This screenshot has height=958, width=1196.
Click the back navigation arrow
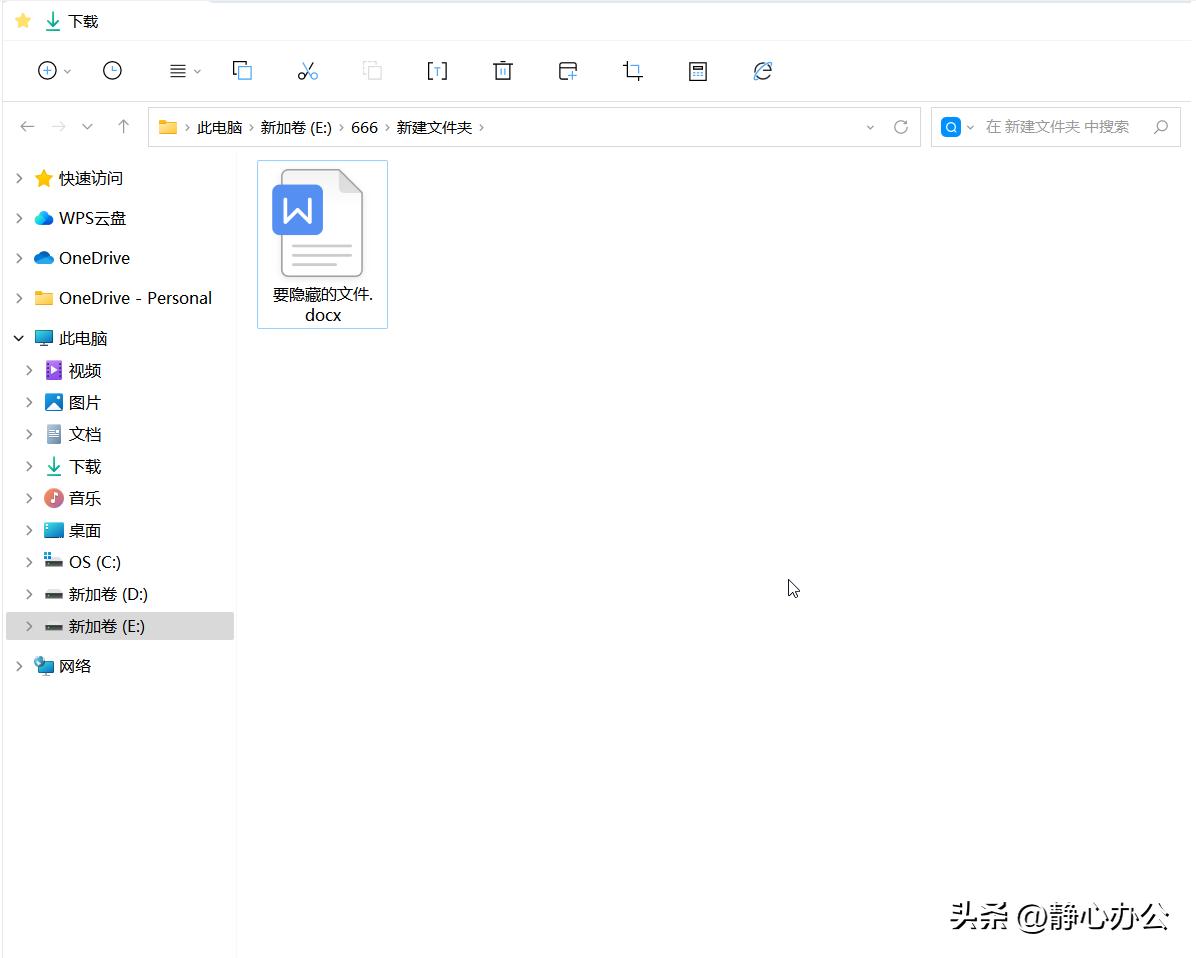(x=27, y=126)
